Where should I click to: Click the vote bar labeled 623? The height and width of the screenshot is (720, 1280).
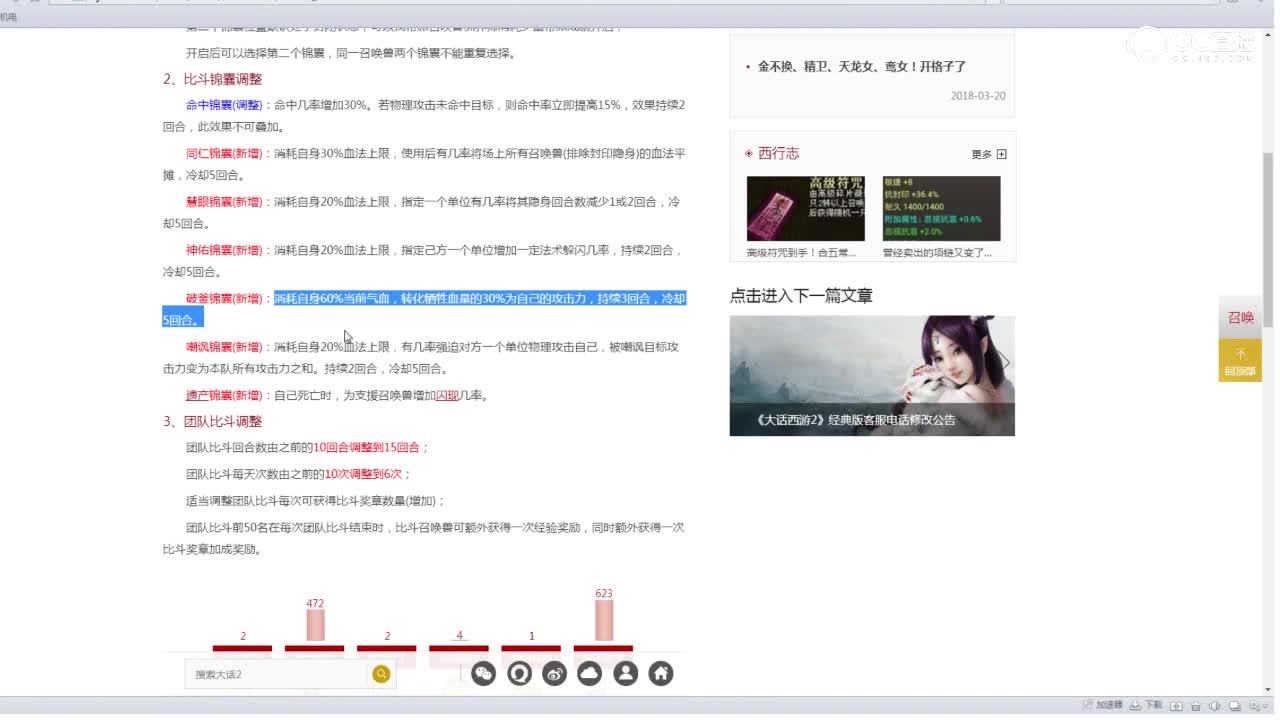tap(603, 620)
